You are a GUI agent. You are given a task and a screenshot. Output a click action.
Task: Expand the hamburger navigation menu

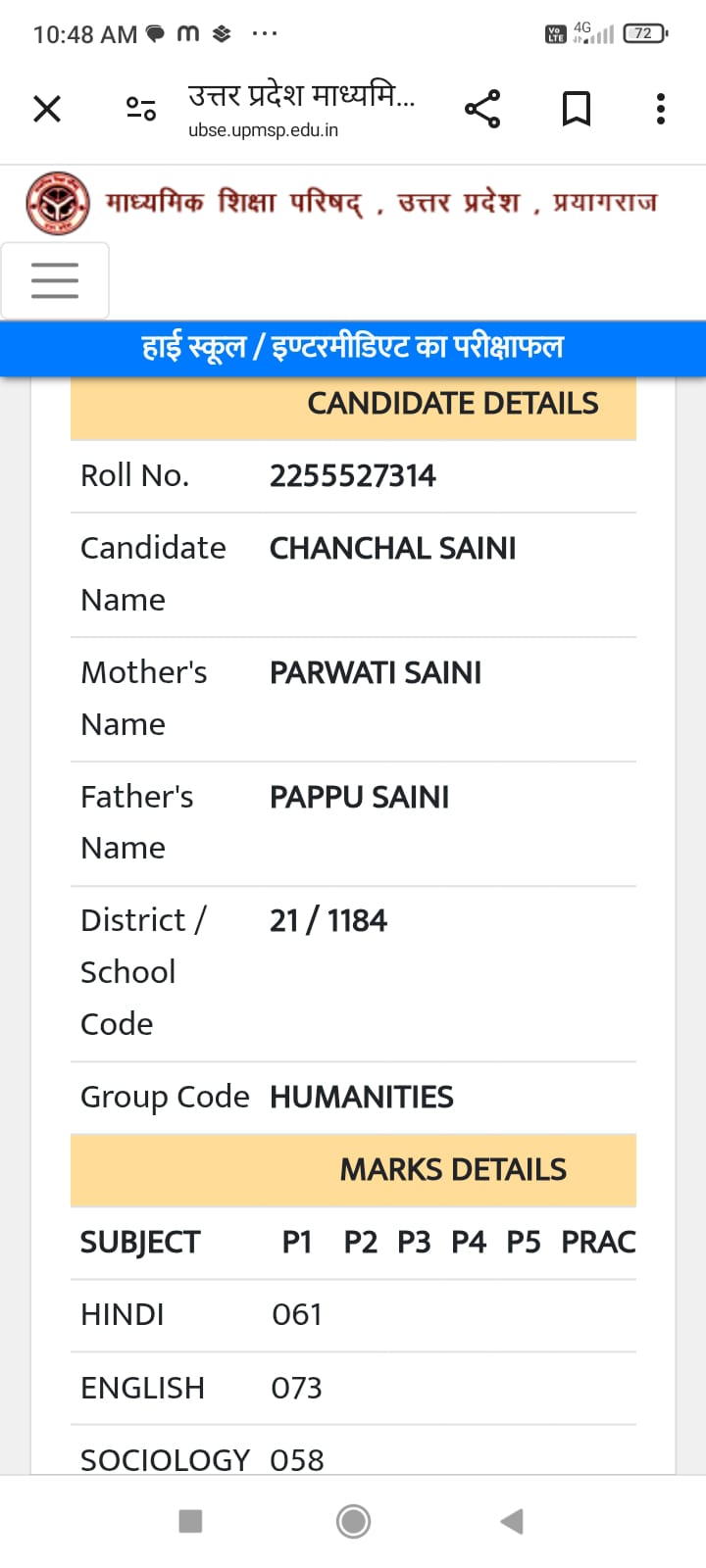[x=55, y=280]
